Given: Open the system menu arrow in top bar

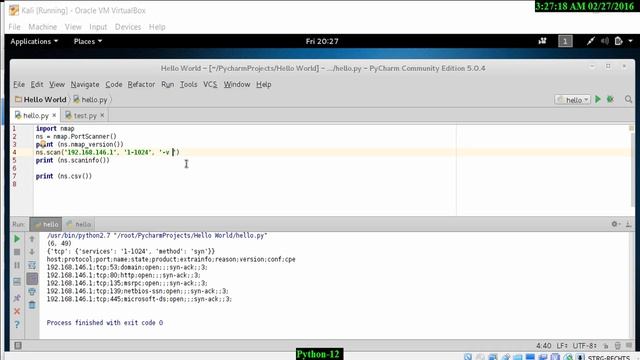Looking at the screenshot, I should click(x=631, y=41).
